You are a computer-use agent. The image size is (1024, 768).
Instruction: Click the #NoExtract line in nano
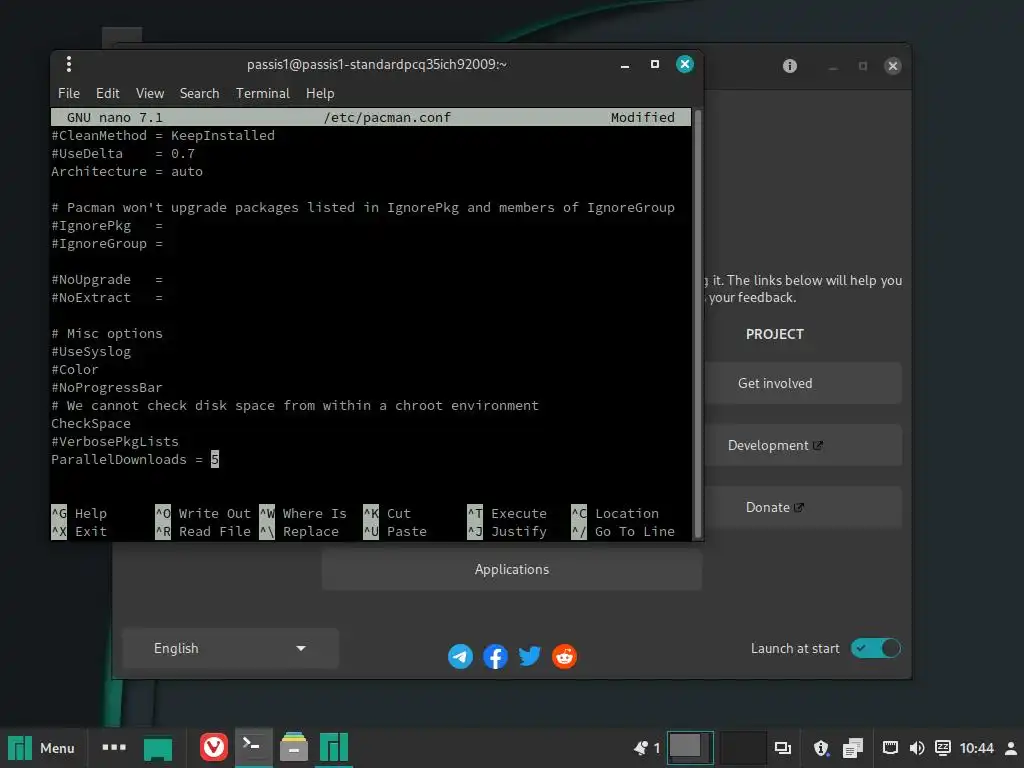coord(107,298)
